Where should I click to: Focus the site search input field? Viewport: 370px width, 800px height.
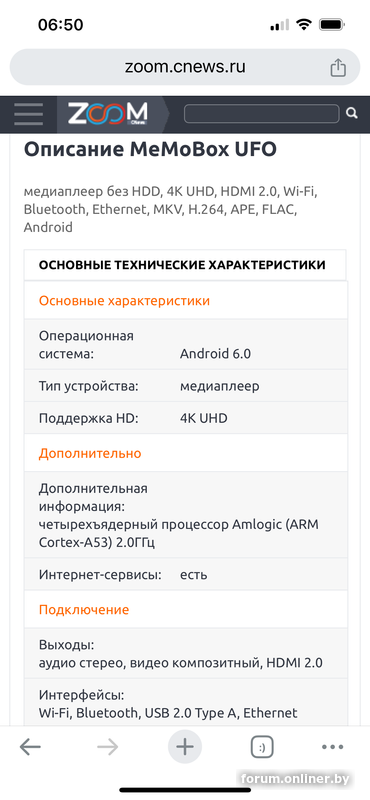(261, 113)
